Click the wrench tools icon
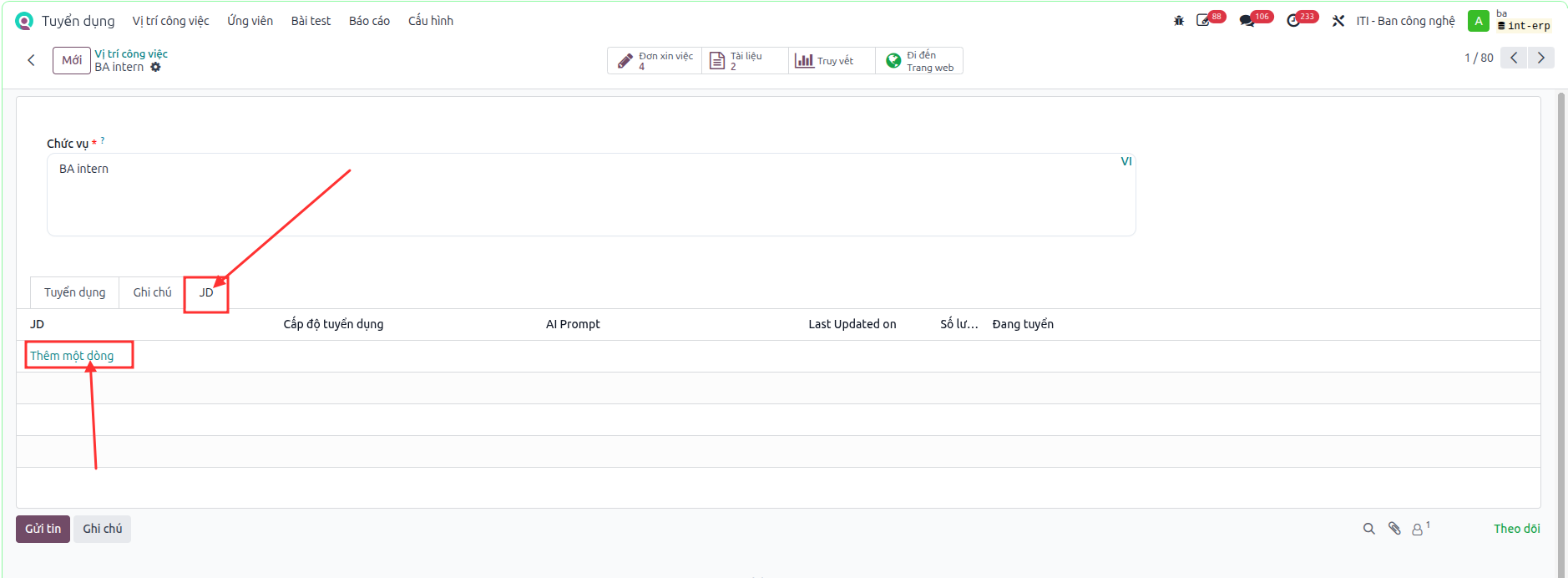Screen dimensions: 1568x578 1338,21
